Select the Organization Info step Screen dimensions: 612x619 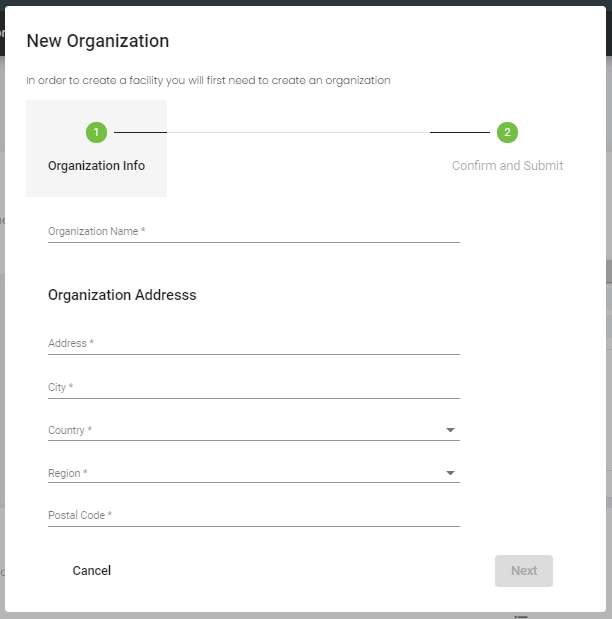[96, 166]
